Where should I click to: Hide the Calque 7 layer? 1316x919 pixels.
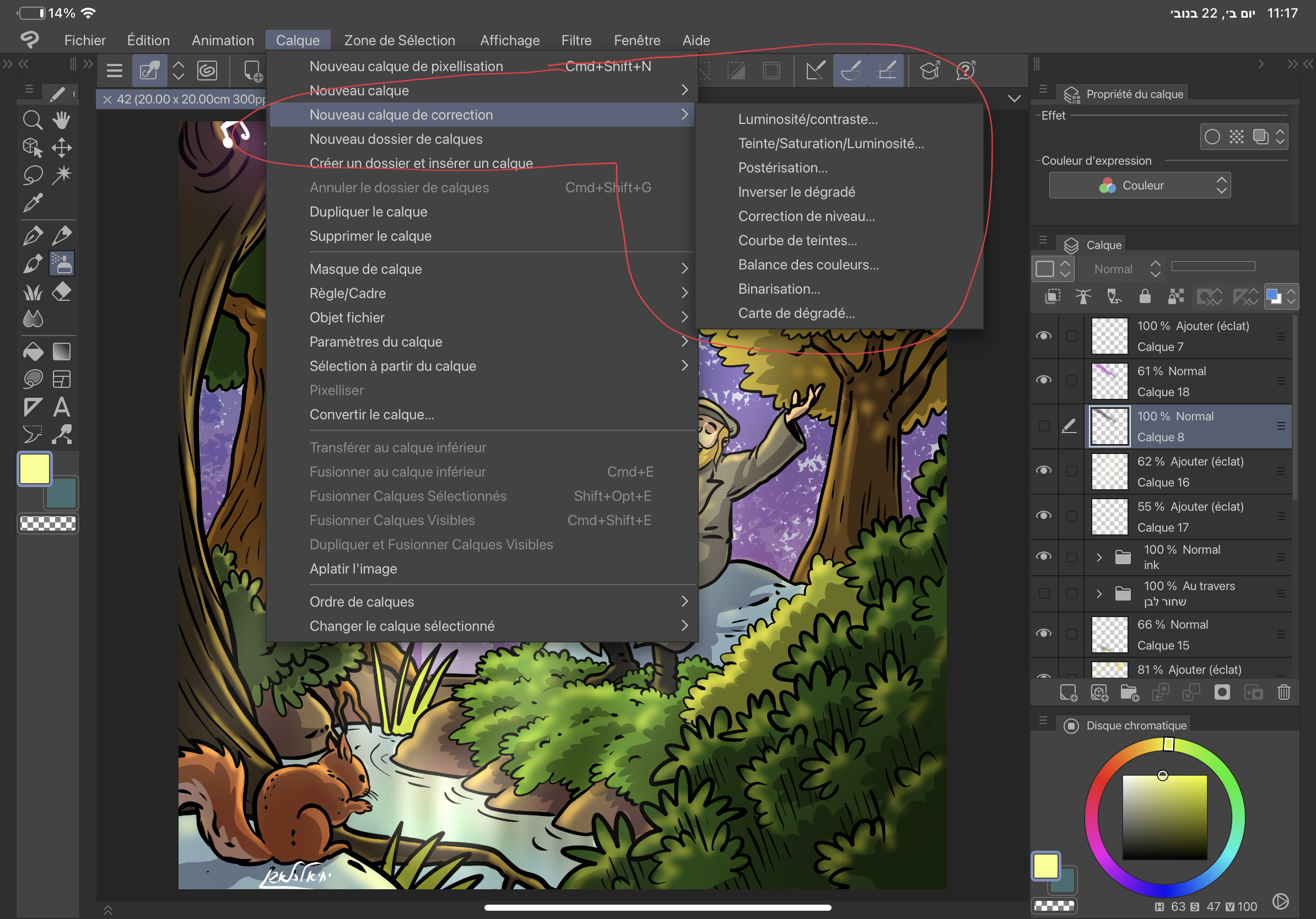pos(1044,336)
